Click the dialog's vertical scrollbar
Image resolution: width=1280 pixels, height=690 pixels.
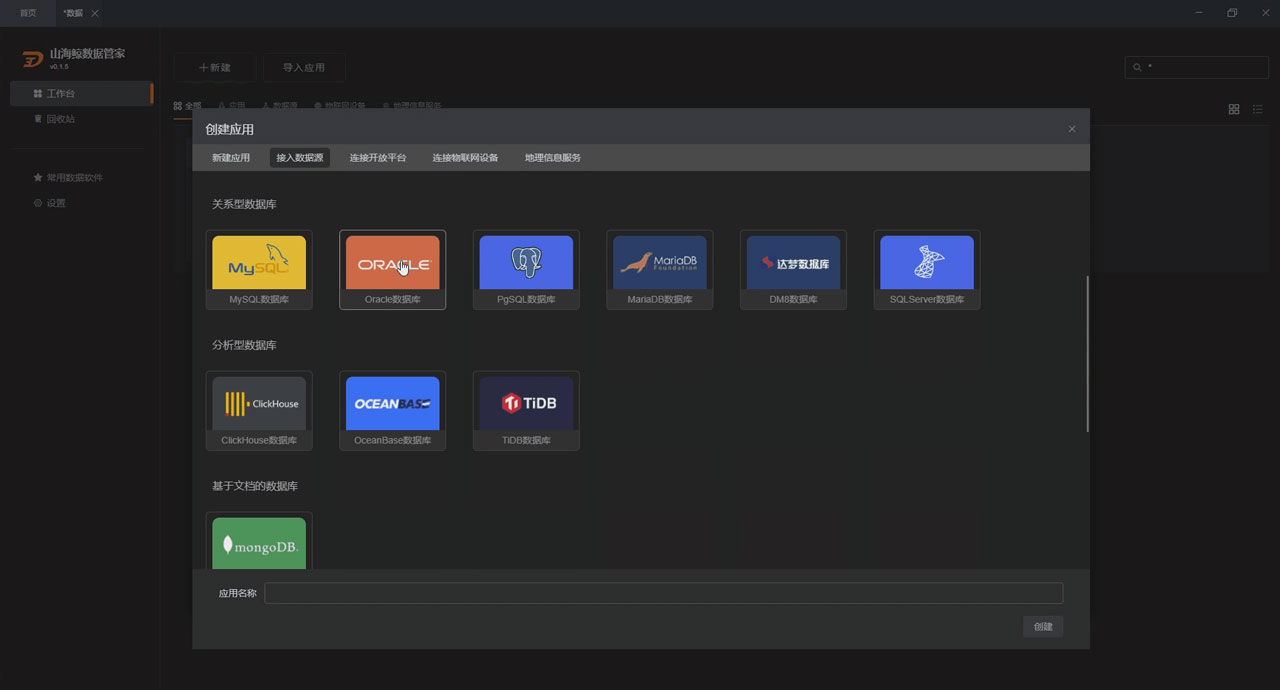click(1087, 353)
